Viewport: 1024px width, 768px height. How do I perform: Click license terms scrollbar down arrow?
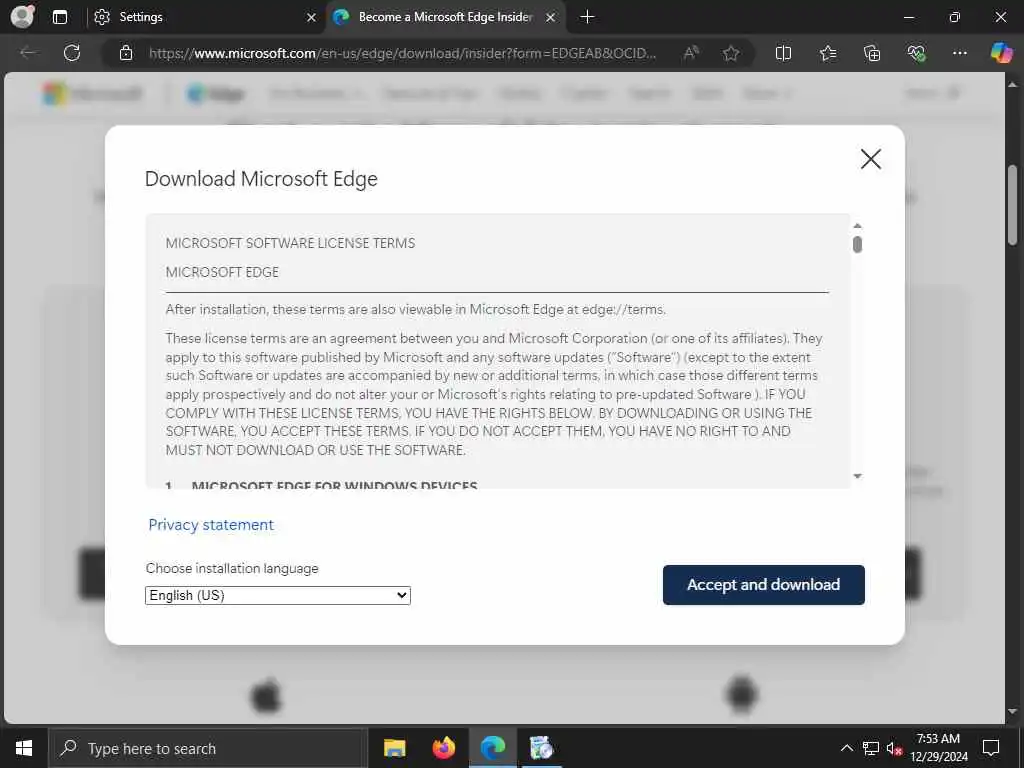click(x=857, y=476)
